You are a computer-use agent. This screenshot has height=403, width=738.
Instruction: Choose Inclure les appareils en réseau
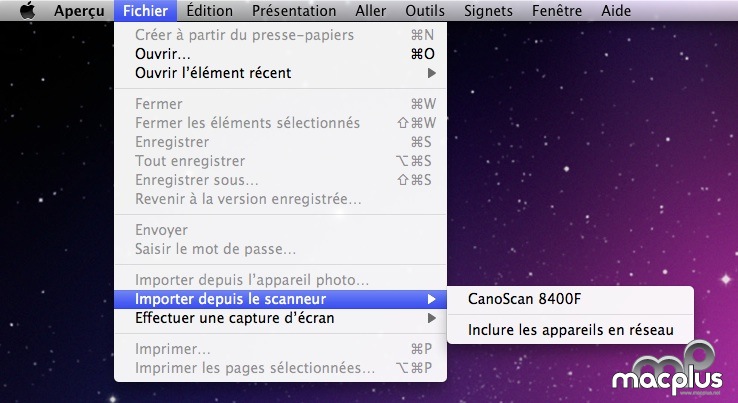570,330
